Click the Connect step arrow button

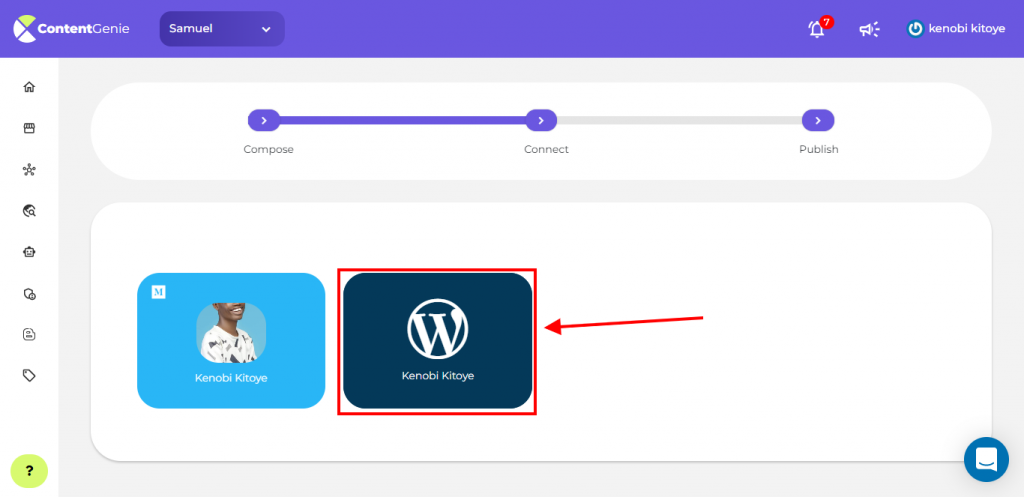[x=541, y=120]
